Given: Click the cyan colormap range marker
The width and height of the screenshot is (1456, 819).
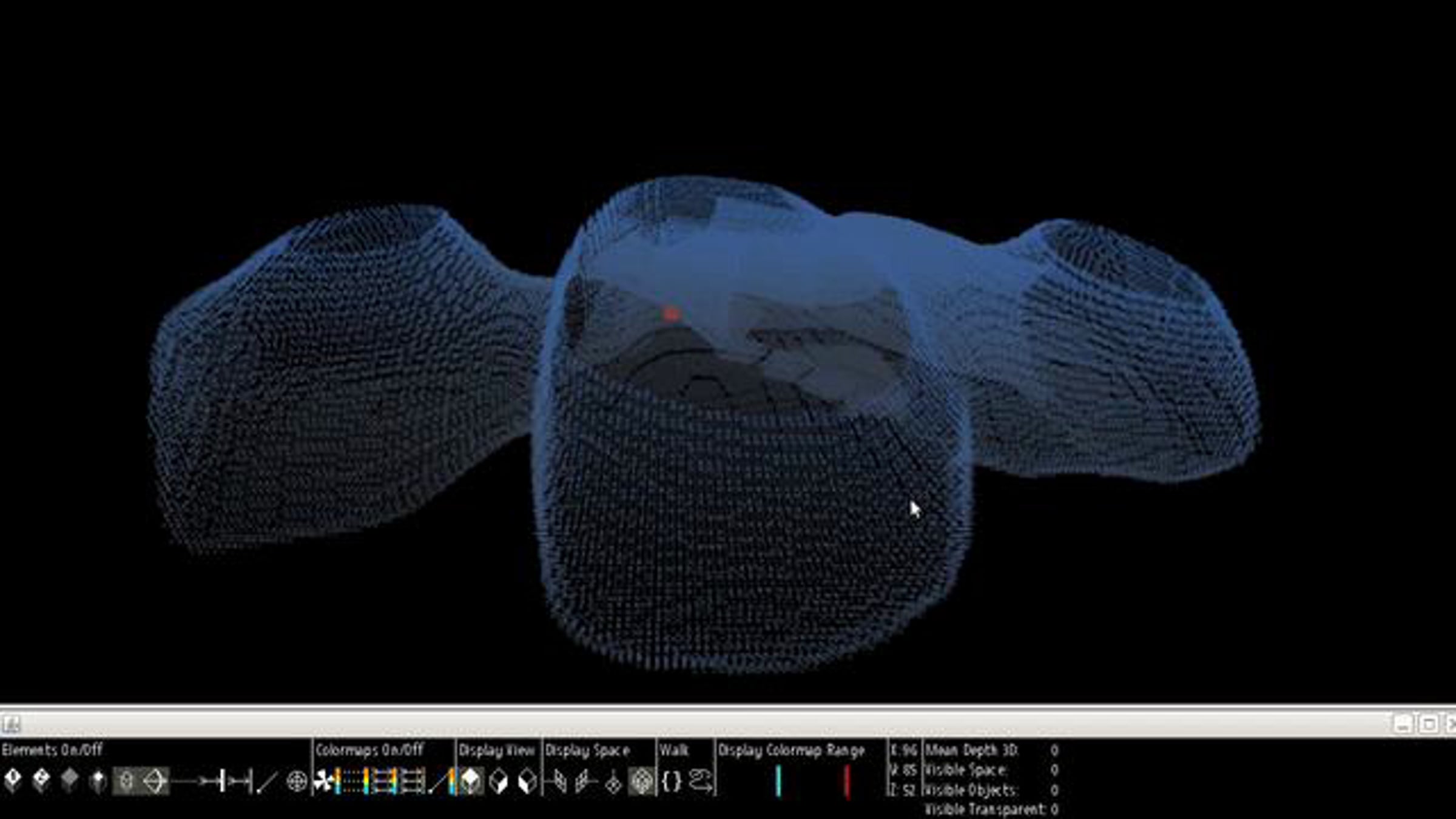Looking at the screenshot, I should click(x=778, y=781).
